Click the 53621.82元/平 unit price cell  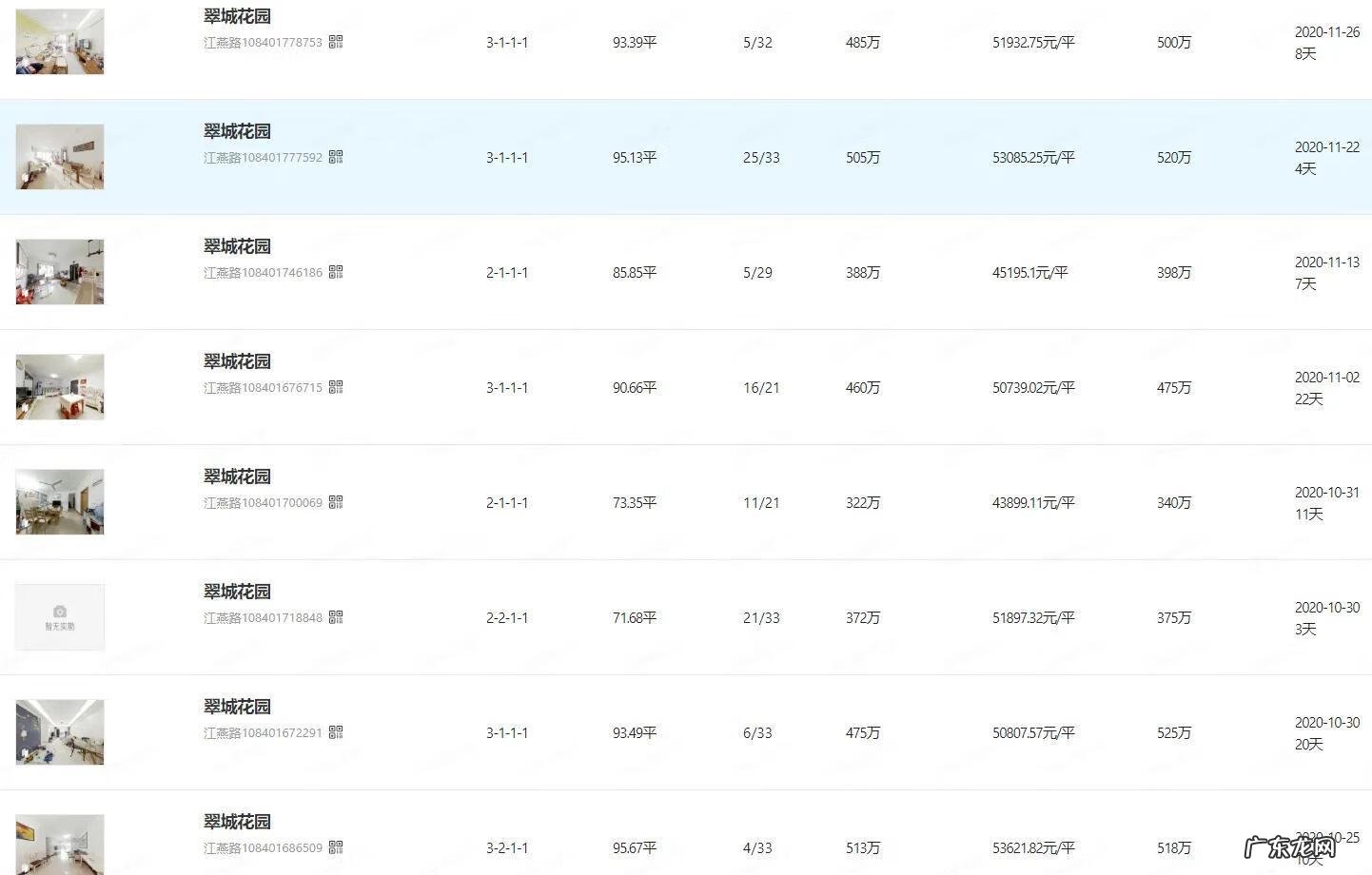point(1033,847)
